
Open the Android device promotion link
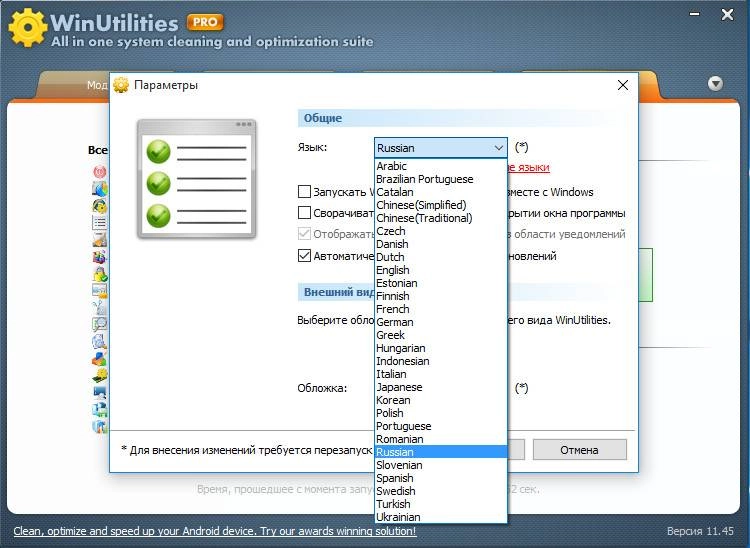[215, 531]
